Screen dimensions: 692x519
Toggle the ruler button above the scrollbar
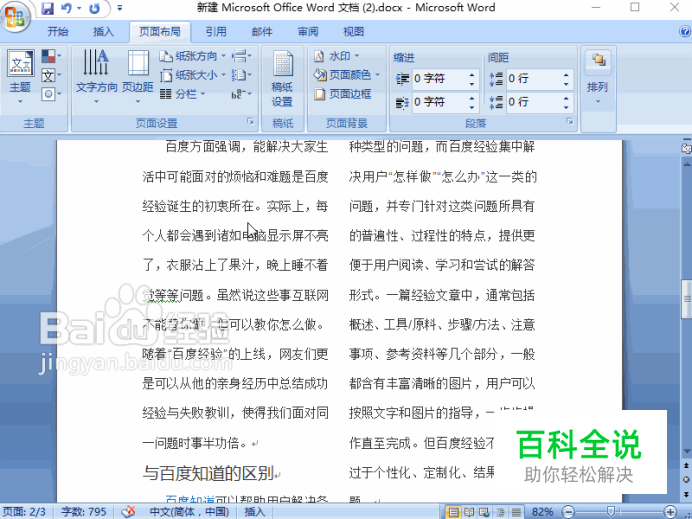[686, 148]
